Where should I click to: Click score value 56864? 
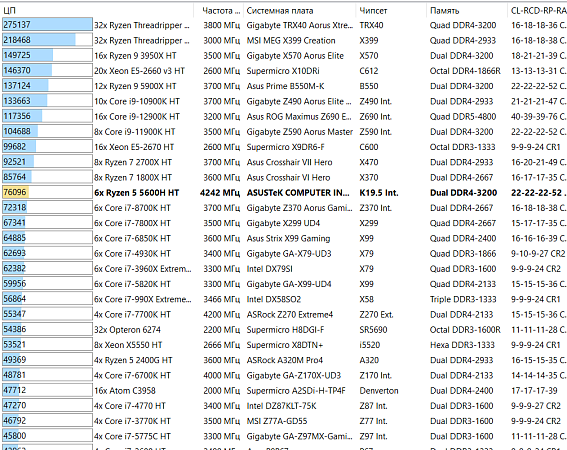tap(14, 298)
